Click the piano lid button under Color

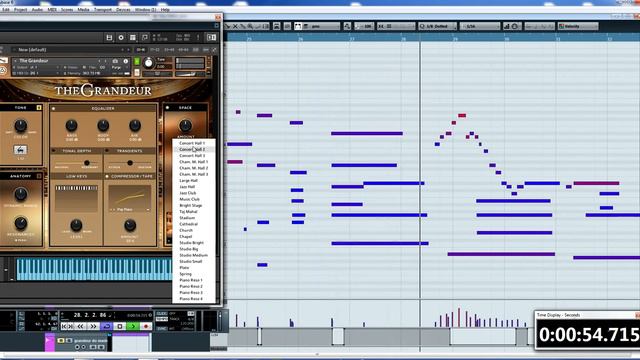tap(21, 150)
